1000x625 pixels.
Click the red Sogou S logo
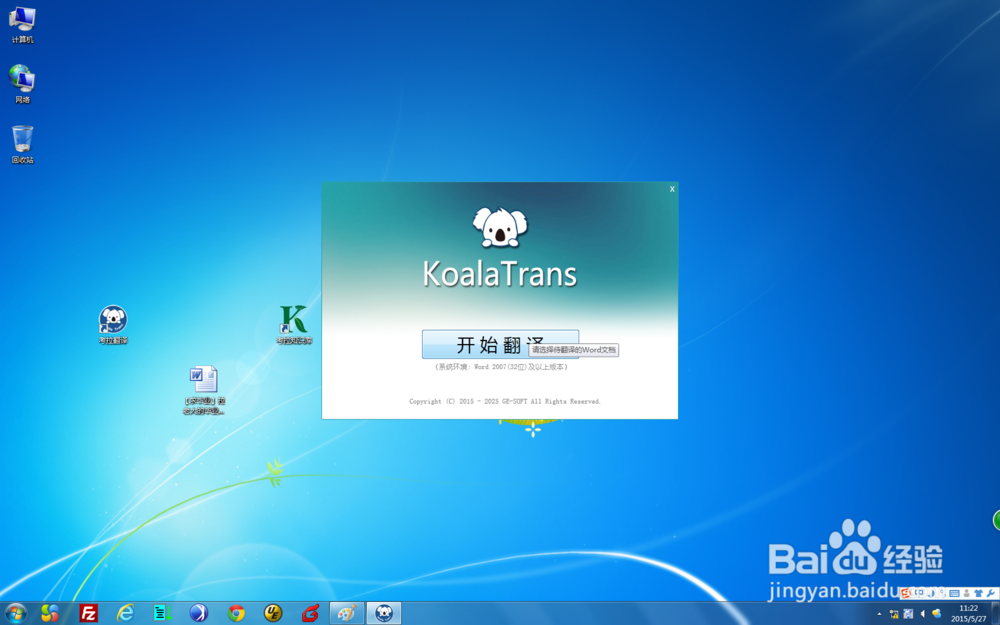[906, 593]
